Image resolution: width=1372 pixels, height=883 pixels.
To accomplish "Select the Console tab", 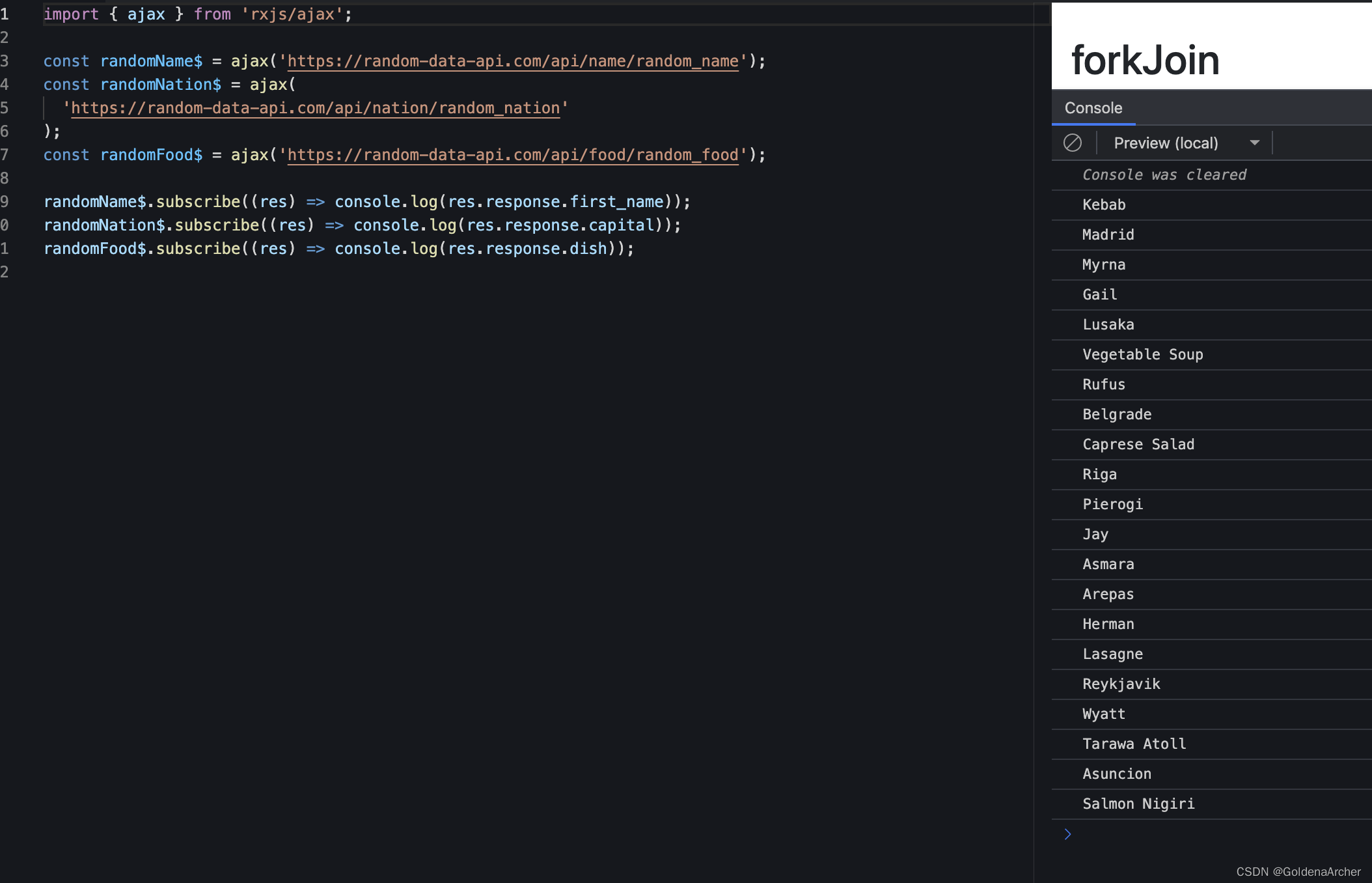I will pos(1093,107).
